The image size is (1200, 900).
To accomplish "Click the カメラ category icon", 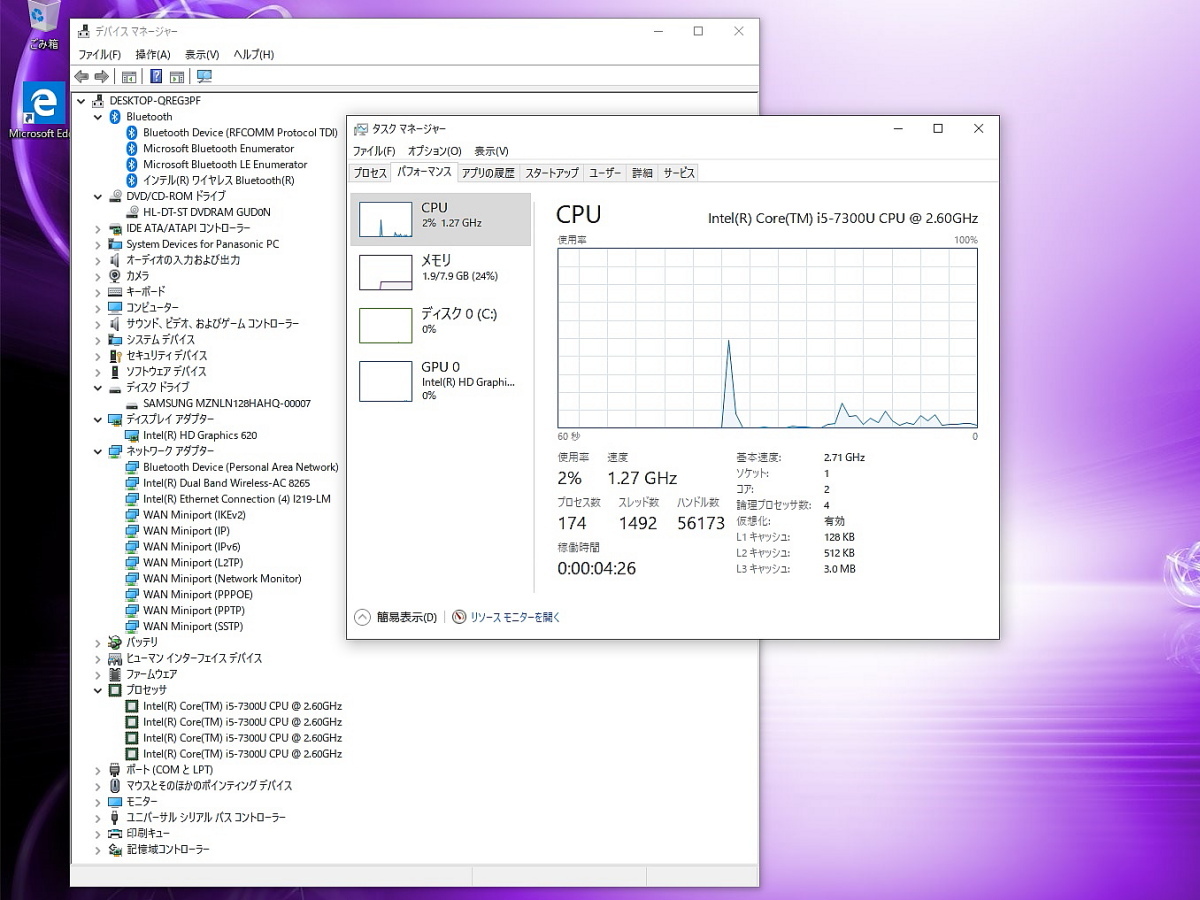I will [x=115, y=276].
